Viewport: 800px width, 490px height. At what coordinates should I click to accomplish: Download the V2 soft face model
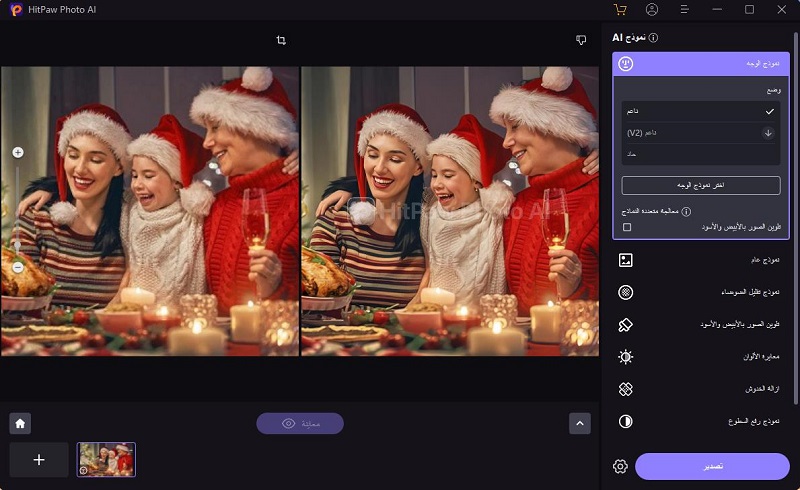pos(768,132)
